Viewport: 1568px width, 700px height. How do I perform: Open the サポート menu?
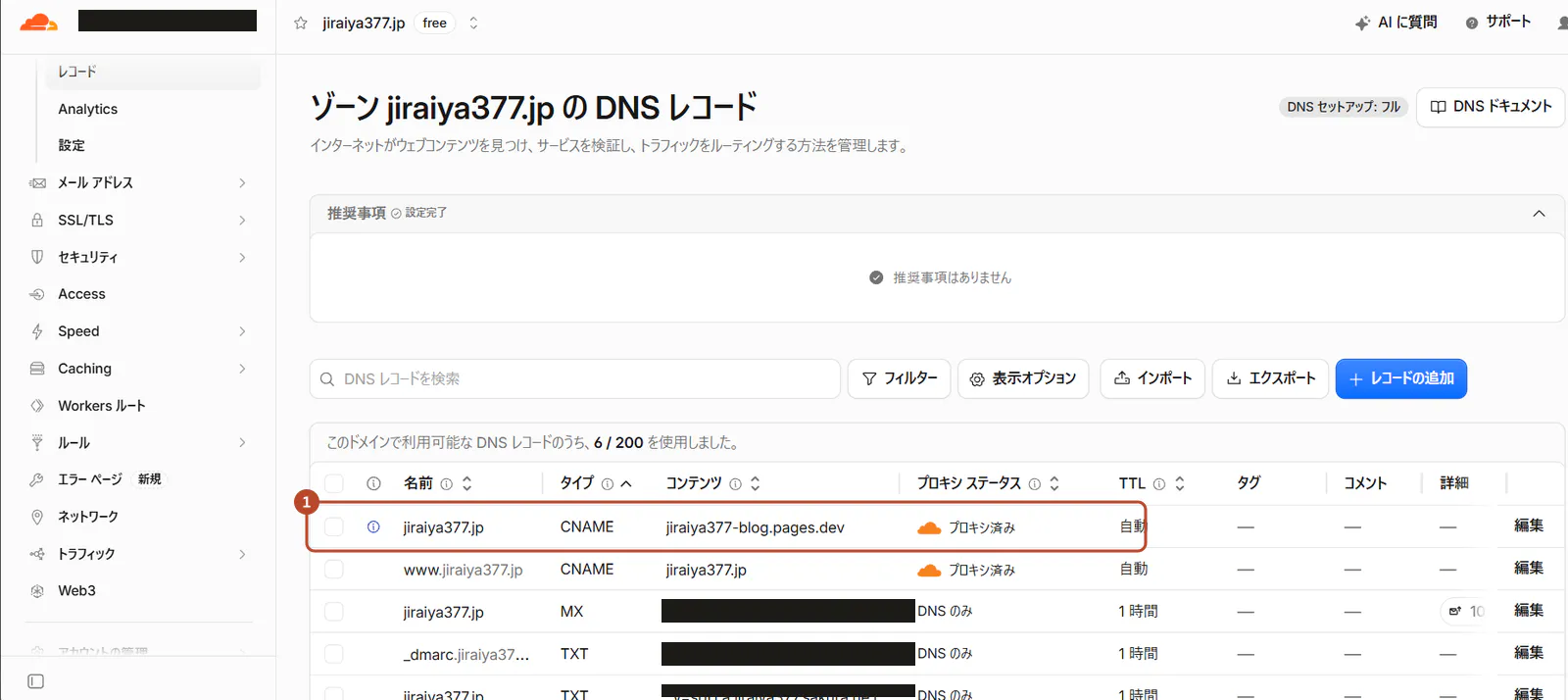pyautogui.click(x=1497, y=23)
